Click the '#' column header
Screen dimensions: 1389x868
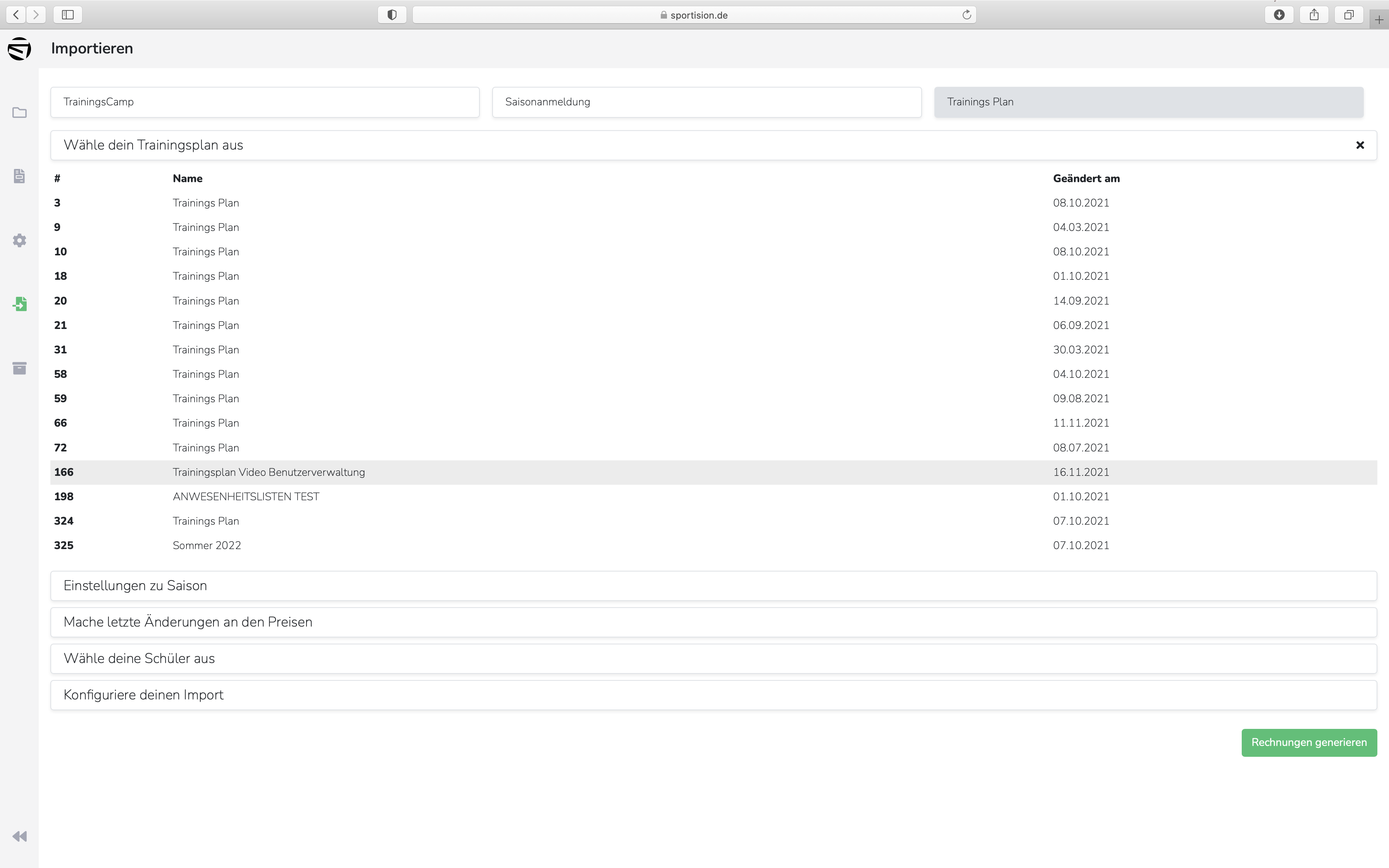(x=57, y=179)
